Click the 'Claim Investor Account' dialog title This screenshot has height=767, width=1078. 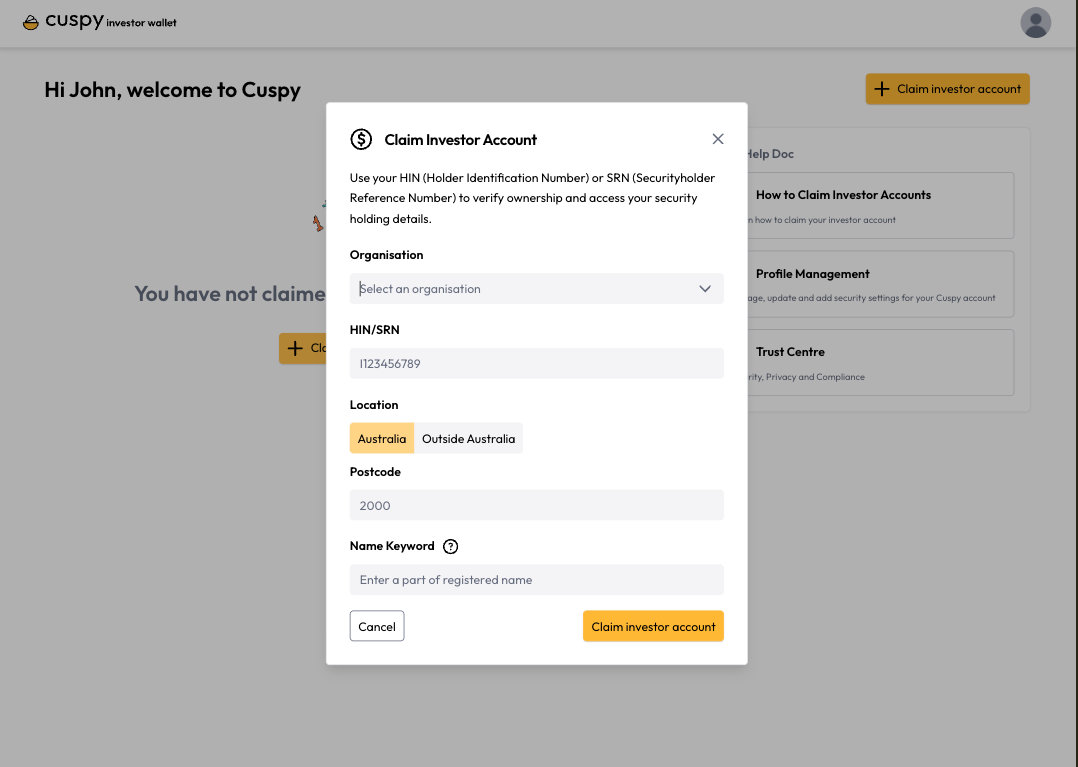pyautogui.click(x=461, y=140)
